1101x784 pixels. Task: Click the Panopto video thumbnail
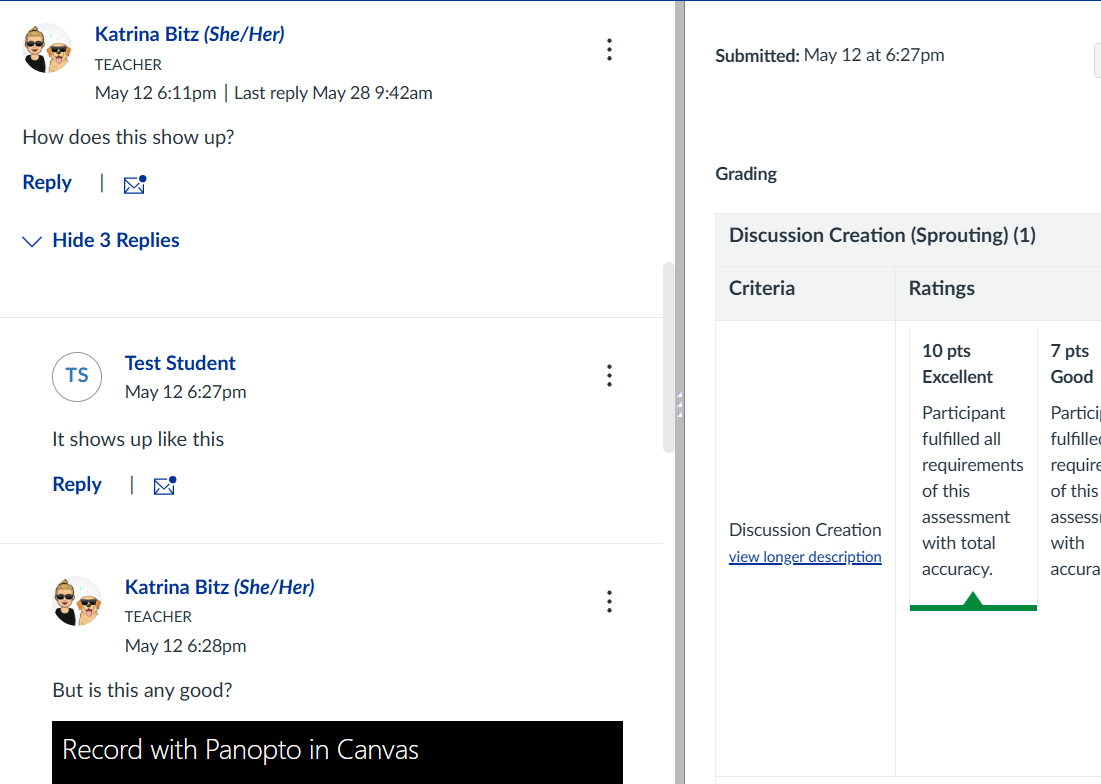(337, 752)
